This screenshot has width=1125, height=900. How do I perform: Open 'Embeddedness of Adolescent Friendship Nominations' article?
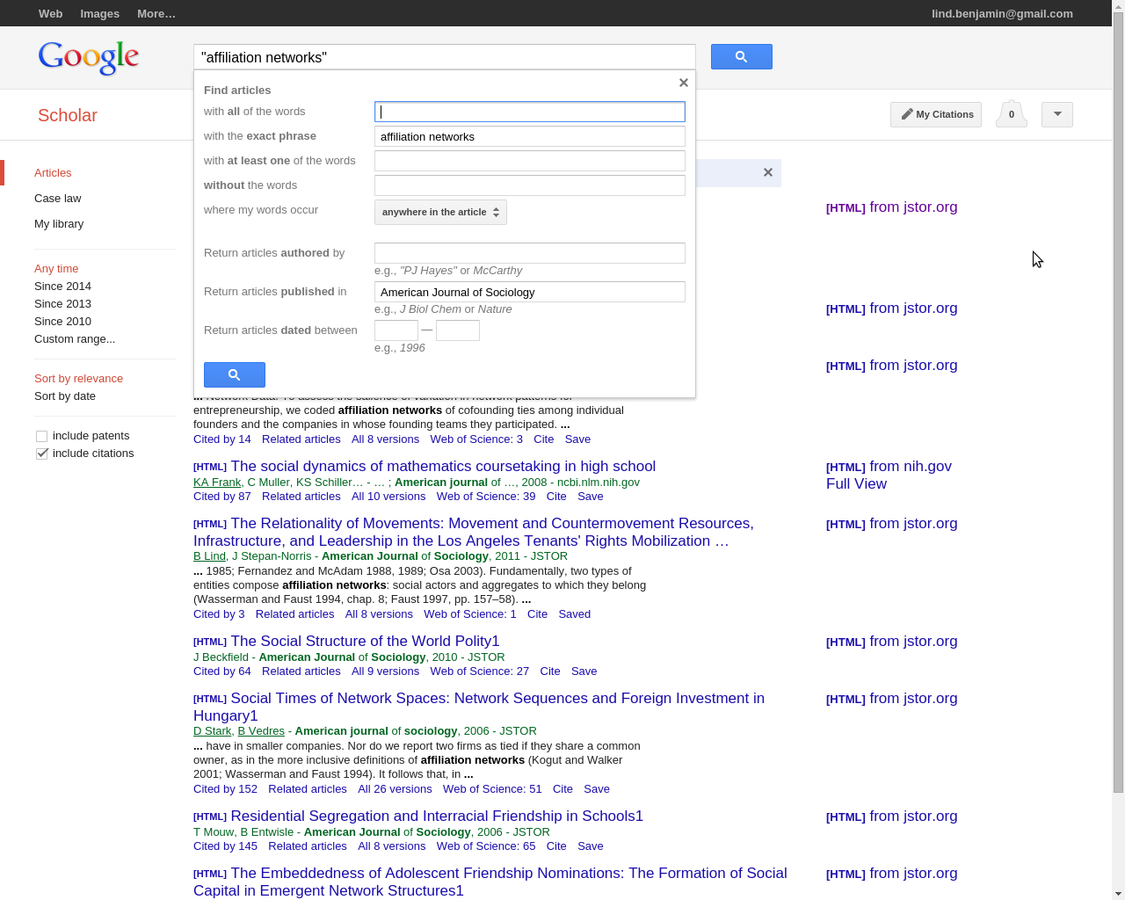point(490,882)
